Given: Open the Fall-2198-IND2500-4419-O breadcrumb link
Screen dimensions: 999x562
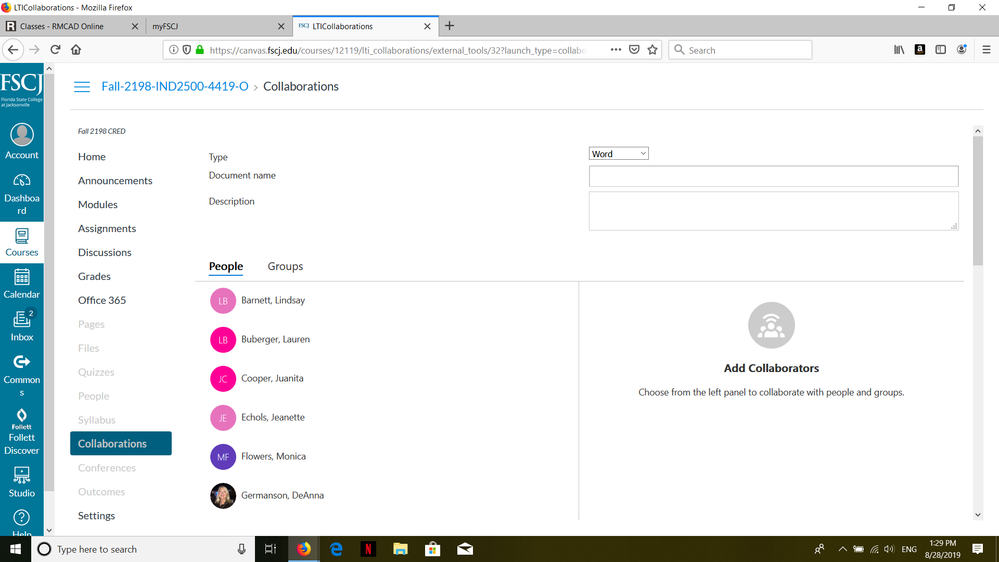Looking at the screenshot, I should click(175, 87).
